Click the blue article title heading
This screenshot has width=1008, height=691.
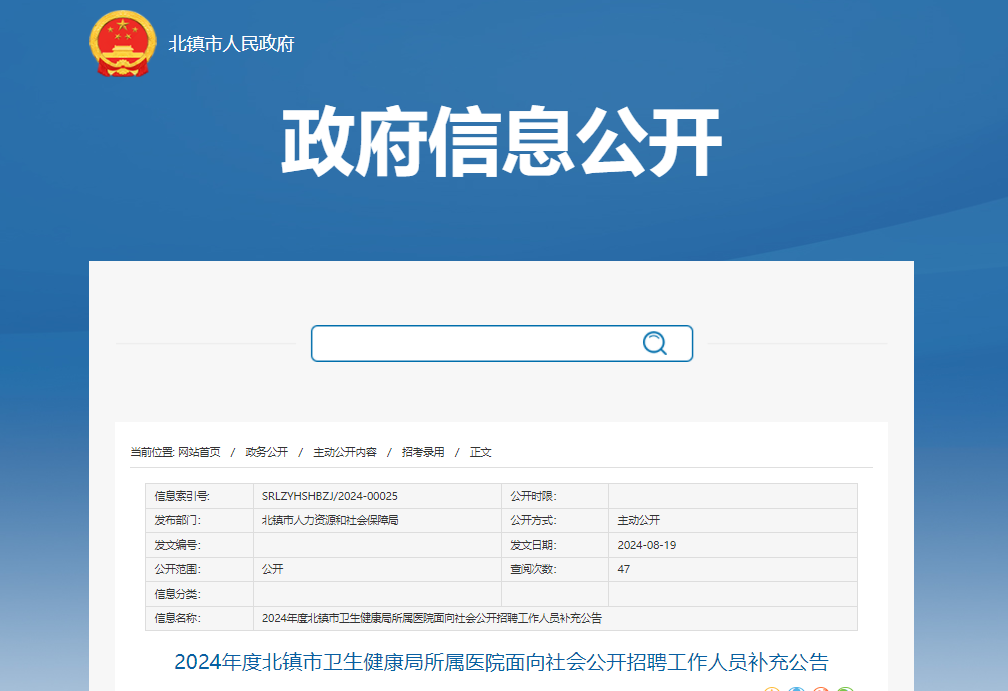[501, 661]
